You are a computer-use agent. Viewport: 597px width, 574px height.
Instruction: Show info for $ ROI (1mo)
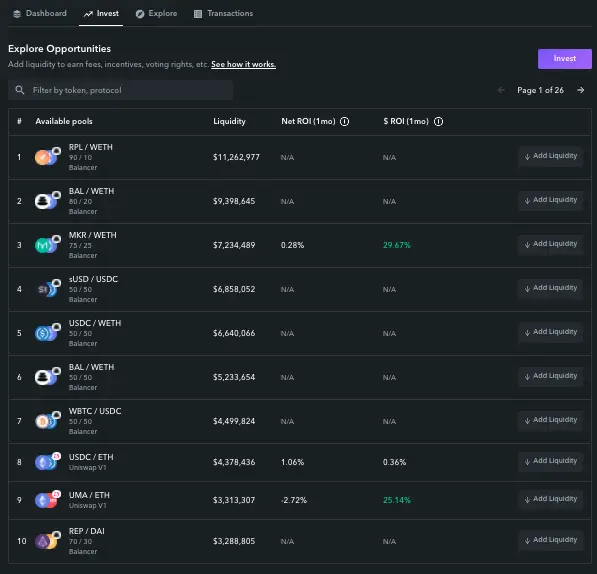[439, 121]
